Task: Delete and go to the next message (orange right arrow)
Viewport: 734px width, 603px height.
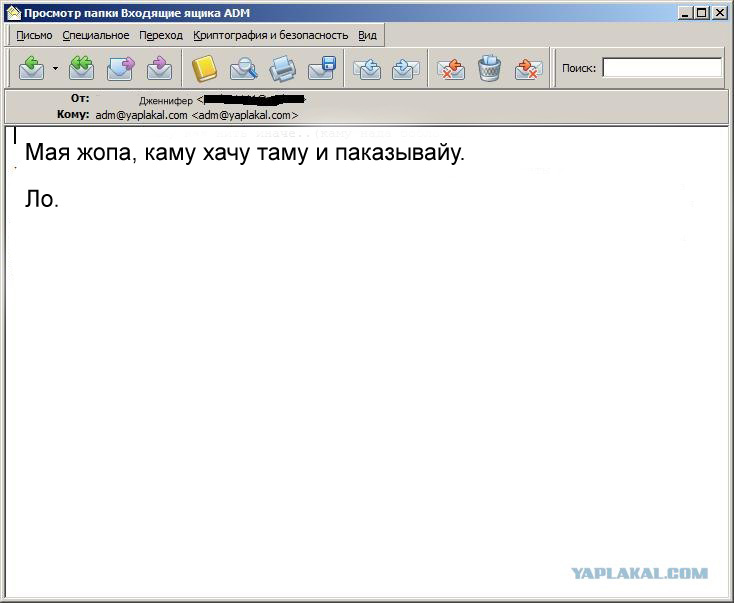Action: [x=528, y=69]
